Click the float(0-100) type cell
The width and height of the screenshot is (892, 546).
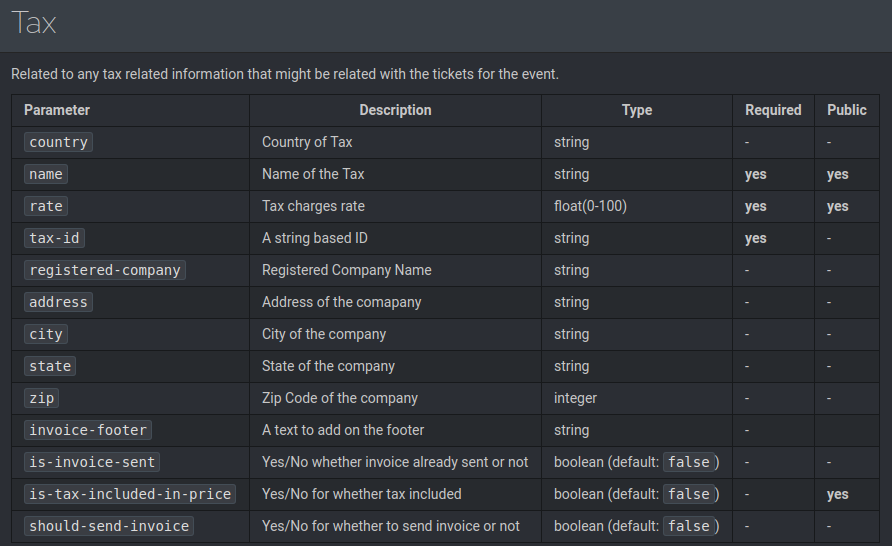590,206
